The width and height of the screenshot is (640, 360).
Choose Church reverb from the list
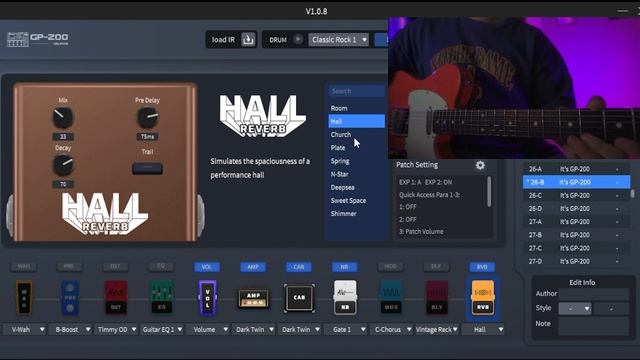coord(356,134)
